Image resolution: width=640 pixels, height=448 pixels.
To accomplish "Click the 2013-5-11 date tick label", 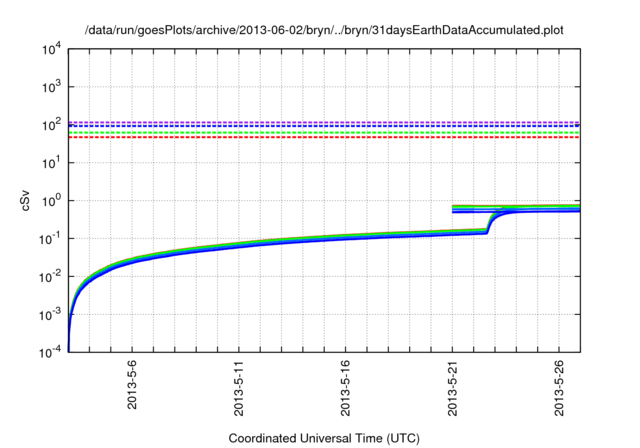I will pyautogui.click(x=239, y=388).
